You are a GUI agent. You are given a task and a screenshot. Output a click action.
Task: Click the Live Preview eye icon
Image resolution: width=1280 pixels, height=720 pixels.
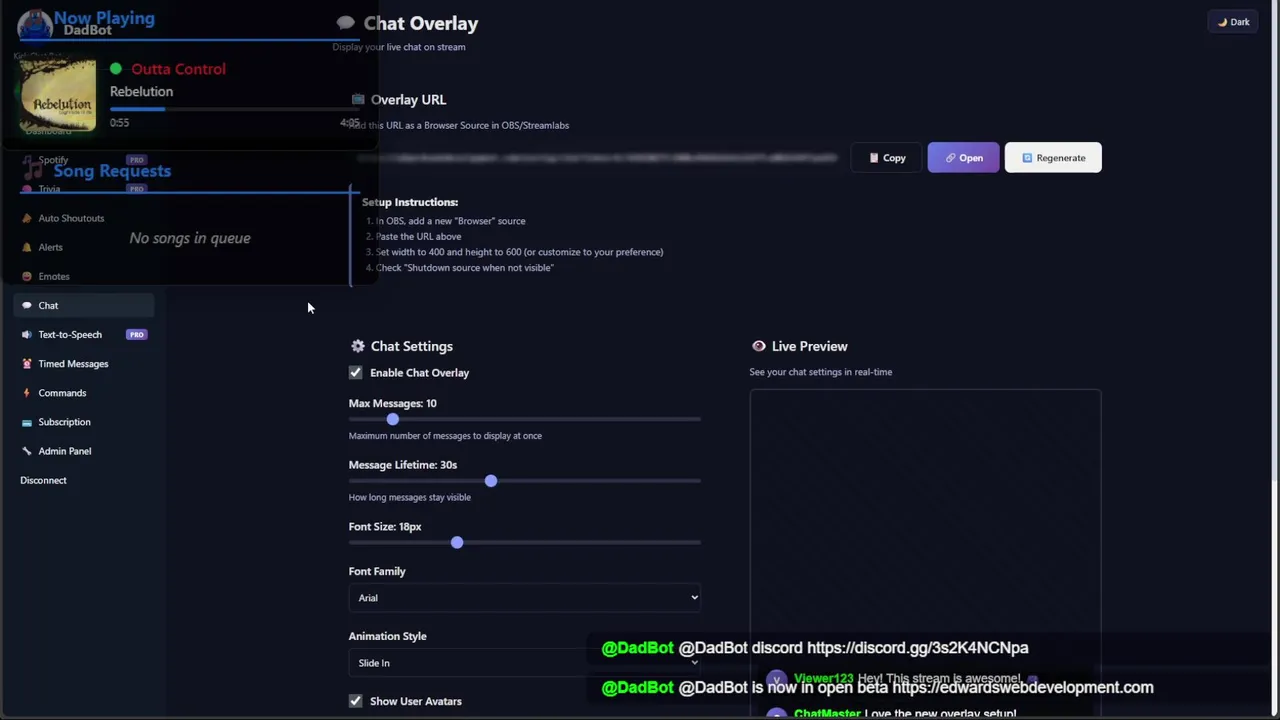pos(759,346)
